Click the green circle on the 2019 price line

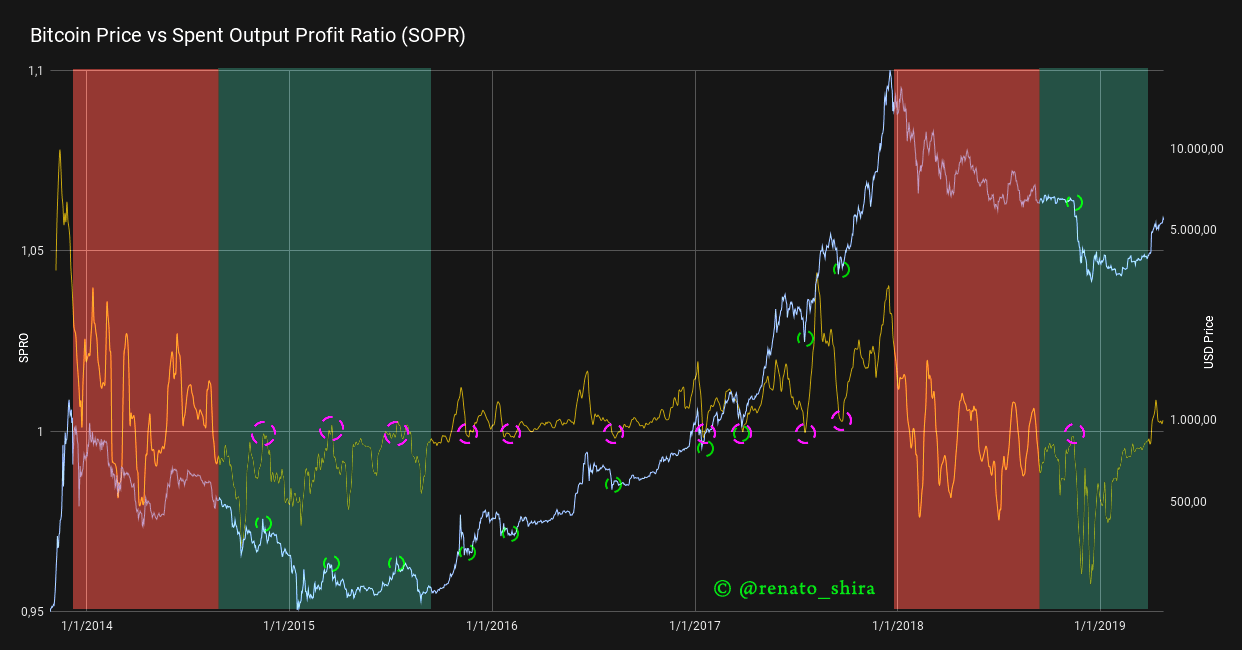point(1076,201)
